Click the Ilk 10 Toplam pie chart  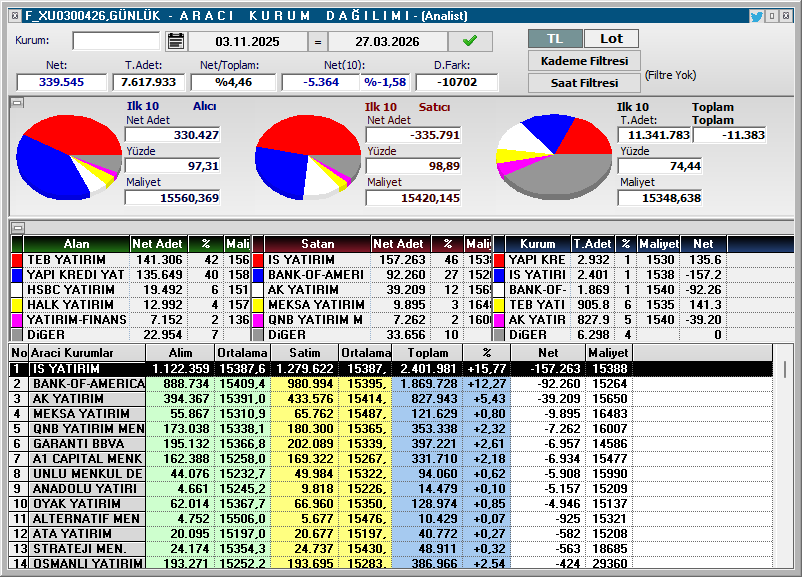coord(553,157)
